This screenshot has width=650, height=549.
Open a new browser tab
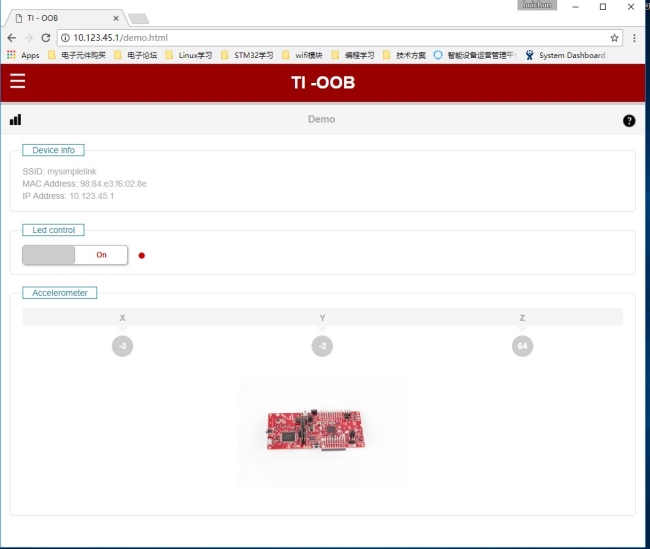click(x=138, y=18)
